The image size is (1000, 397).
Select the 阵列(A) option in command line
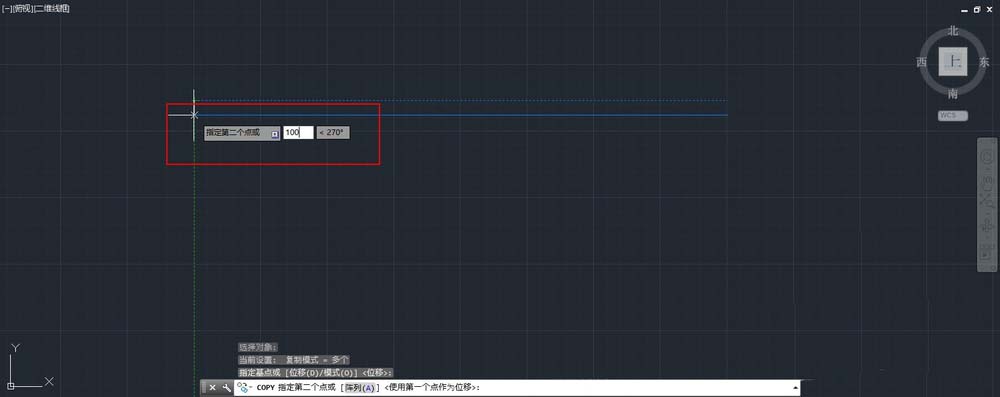(x=360, y=387)
